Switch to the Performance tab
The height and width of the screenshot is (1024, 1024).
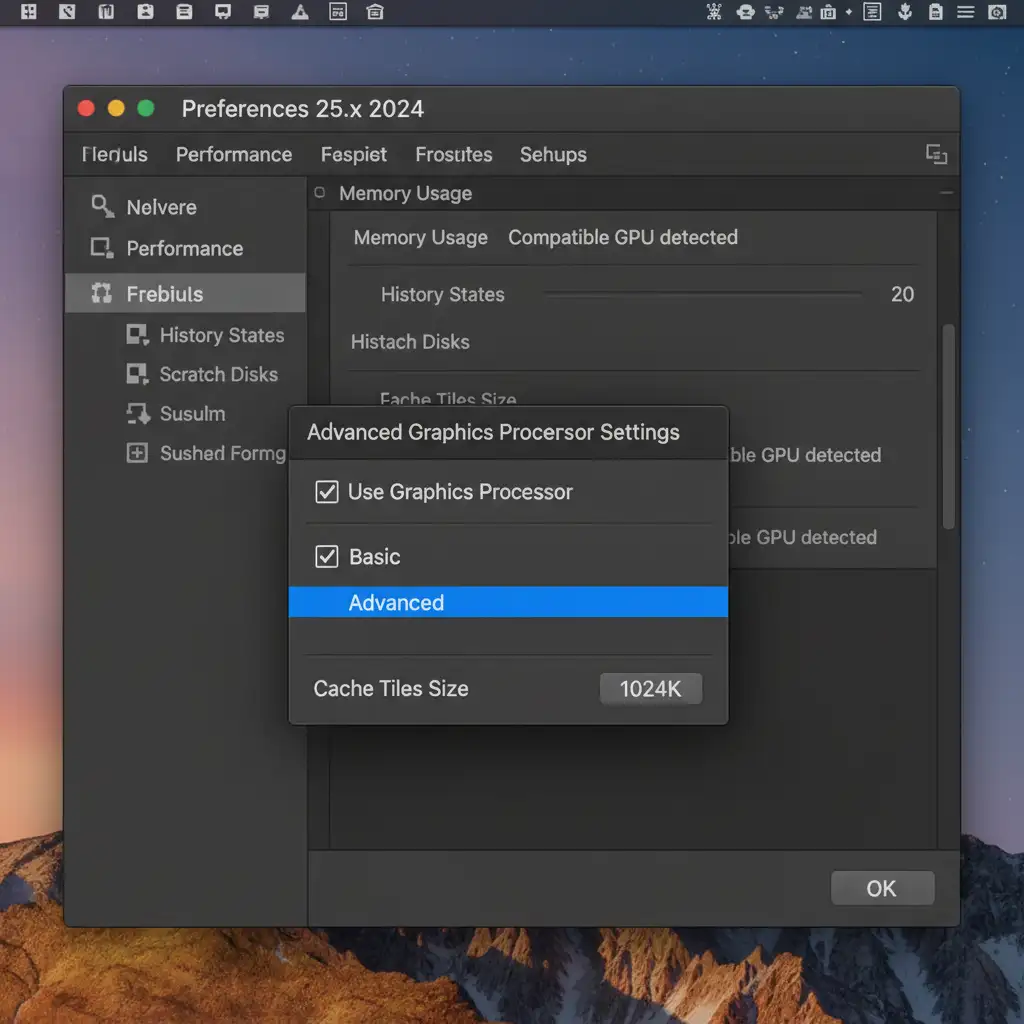click(234, 155)
